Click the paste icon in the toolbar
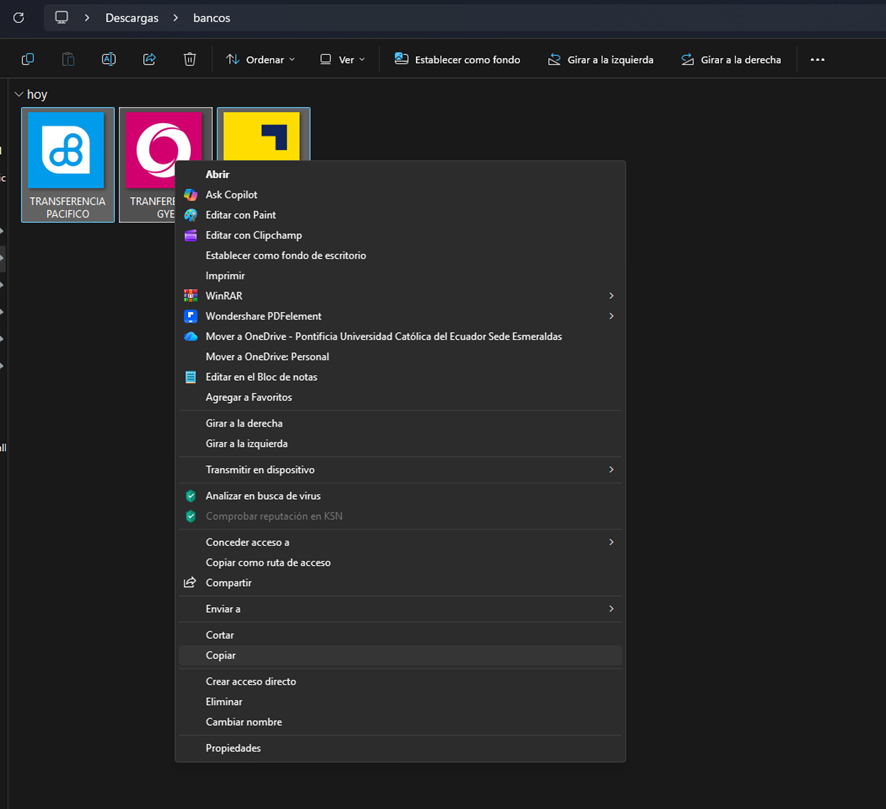The width and height of the screenshot is (886, 809). (68, 59)
